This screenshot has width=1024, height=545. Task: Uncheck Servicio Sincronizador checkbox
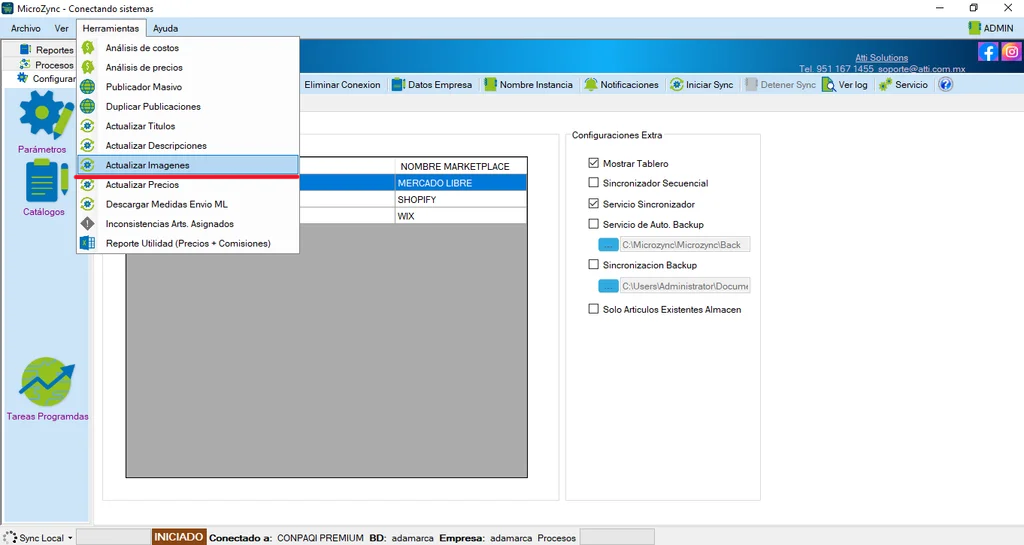point(594,204)
